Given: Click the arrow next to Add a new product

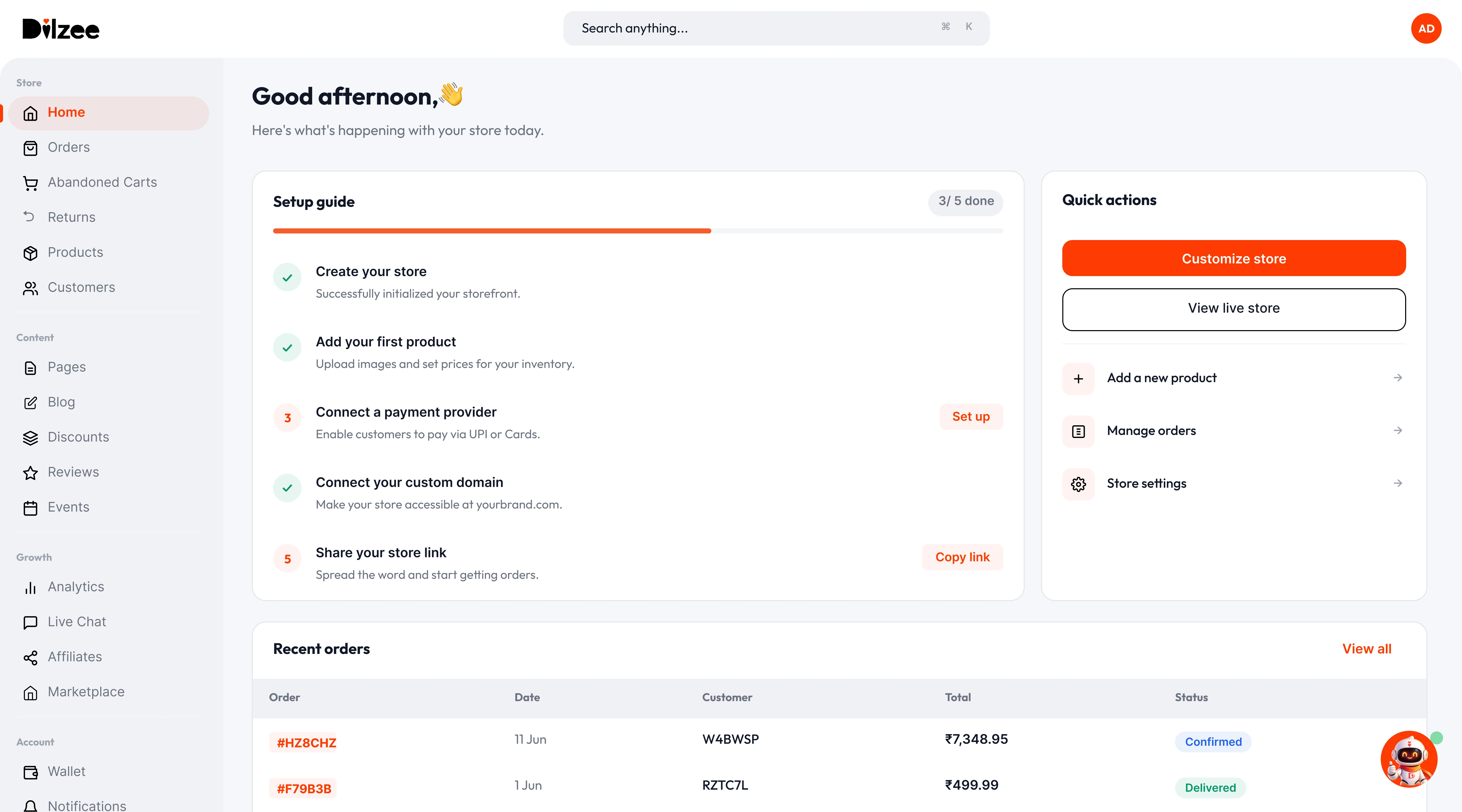Looking at the screenshot, I should pyautogui.click(x=1398, y=378).
